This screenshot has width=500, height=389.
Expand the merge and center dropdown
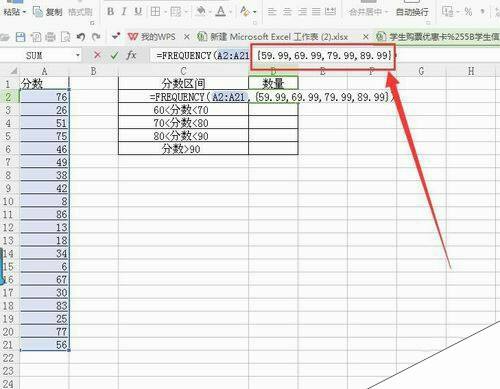coord(386,12)
